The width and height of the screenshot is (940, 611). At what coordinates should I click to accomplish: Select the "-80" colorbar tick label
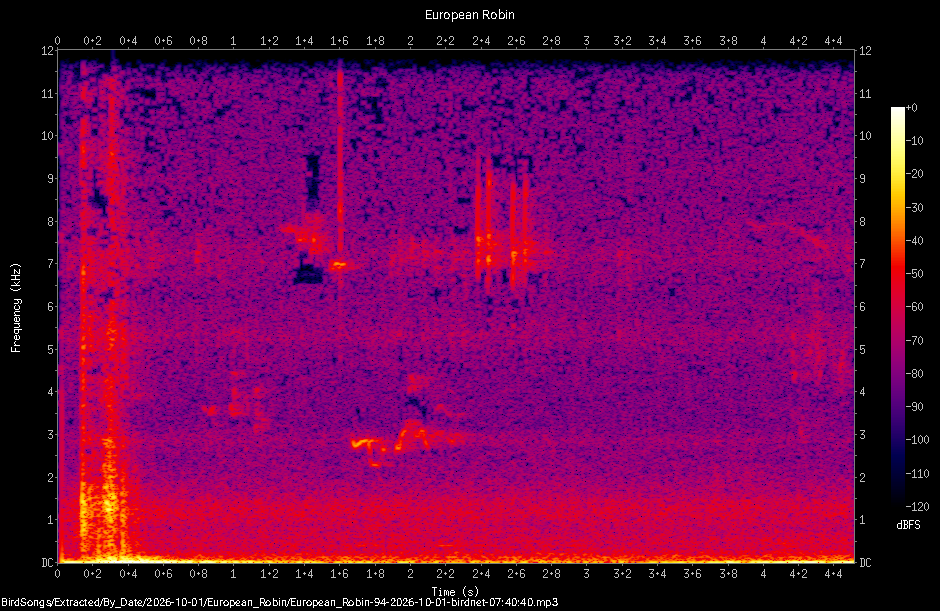(914, 374)
